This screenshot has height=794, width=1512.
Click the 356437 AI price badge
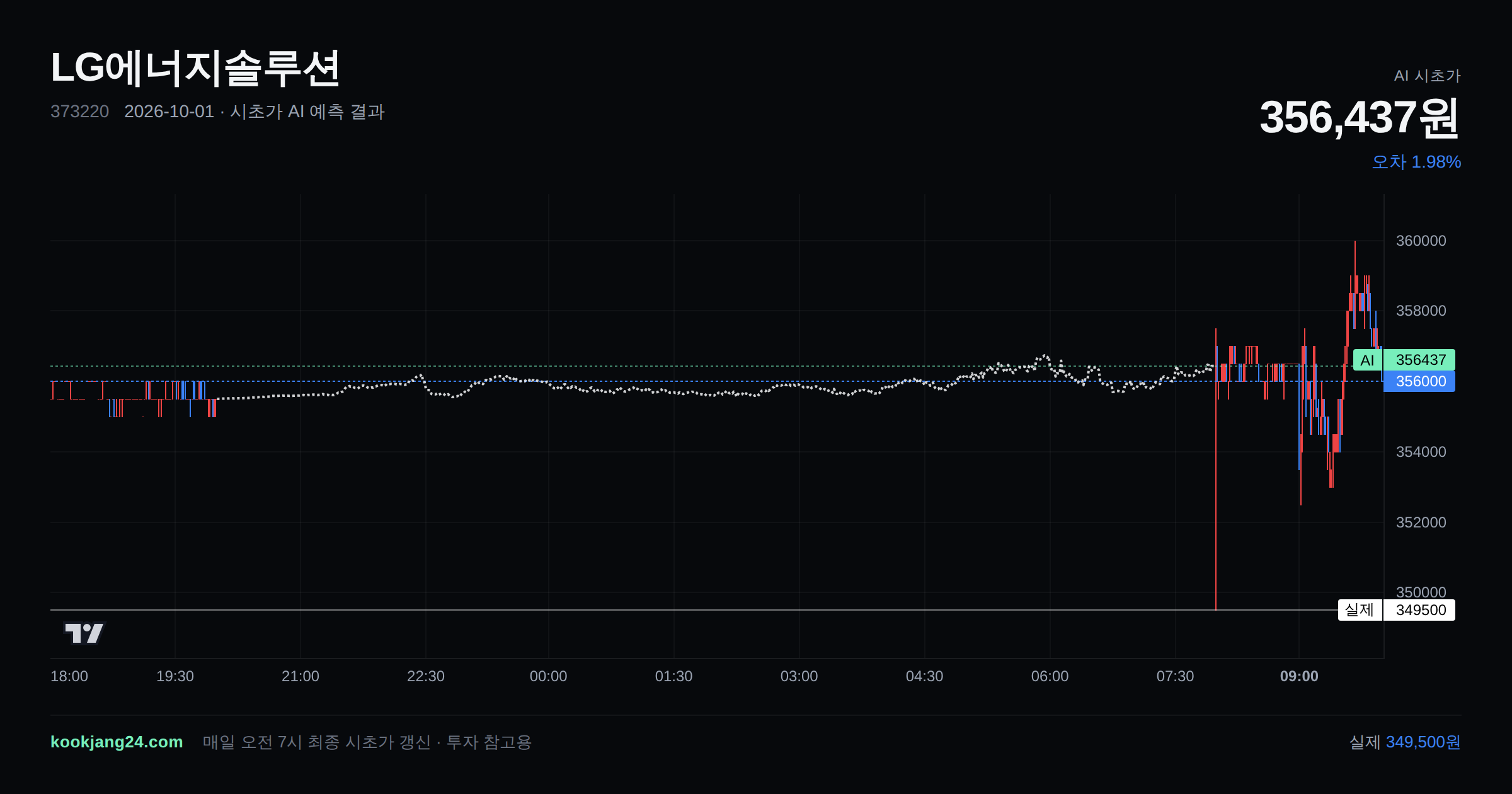tap(1419, 360)
